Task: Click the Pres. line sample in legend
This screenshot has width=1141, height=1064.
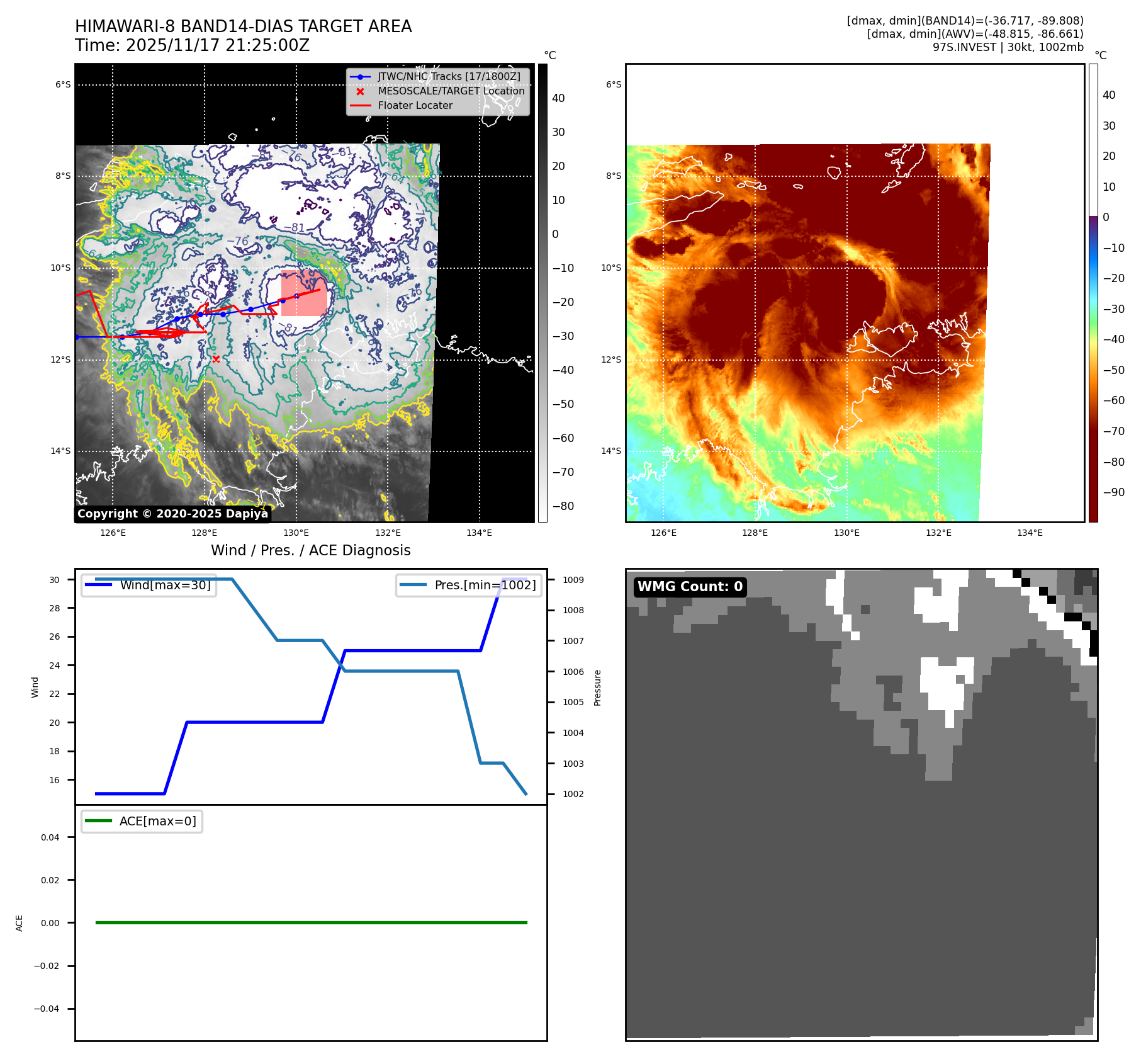Action: [413, 585]
